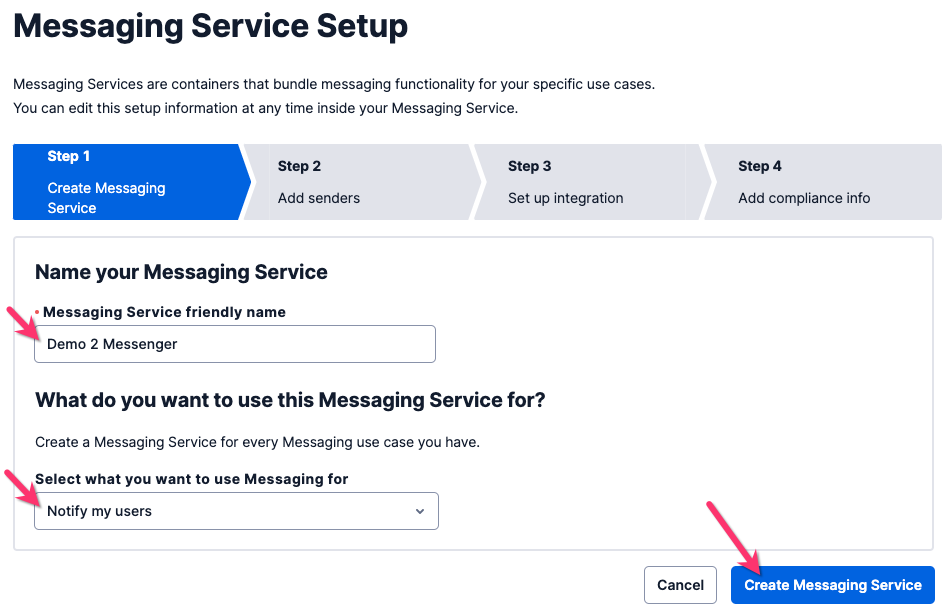
Task: Click the pink arrow pointing at name field
Action: click(x=21, y=323)
